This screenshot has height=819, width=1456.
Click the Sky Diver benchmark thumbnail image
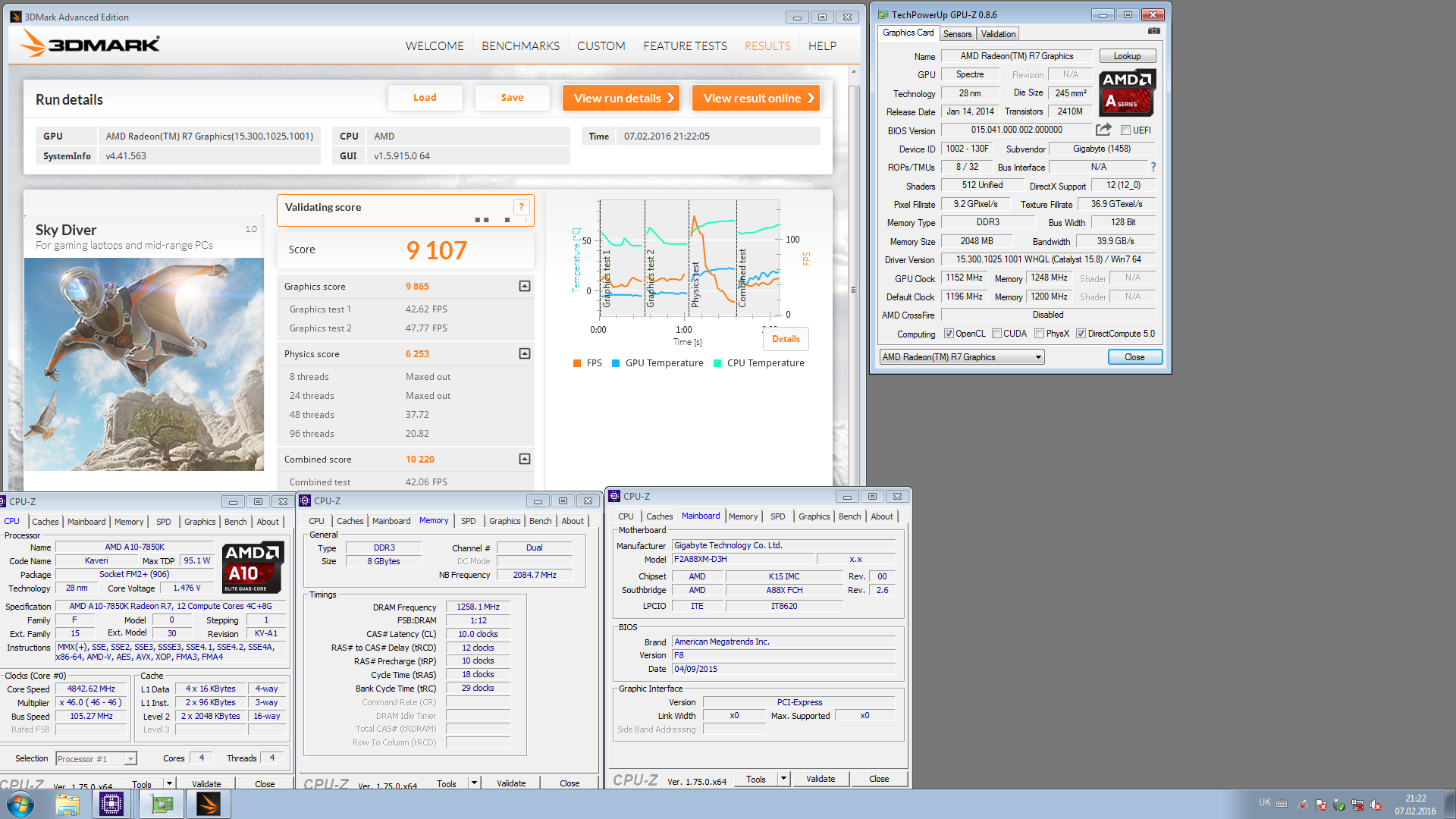[x=144, y=364]
